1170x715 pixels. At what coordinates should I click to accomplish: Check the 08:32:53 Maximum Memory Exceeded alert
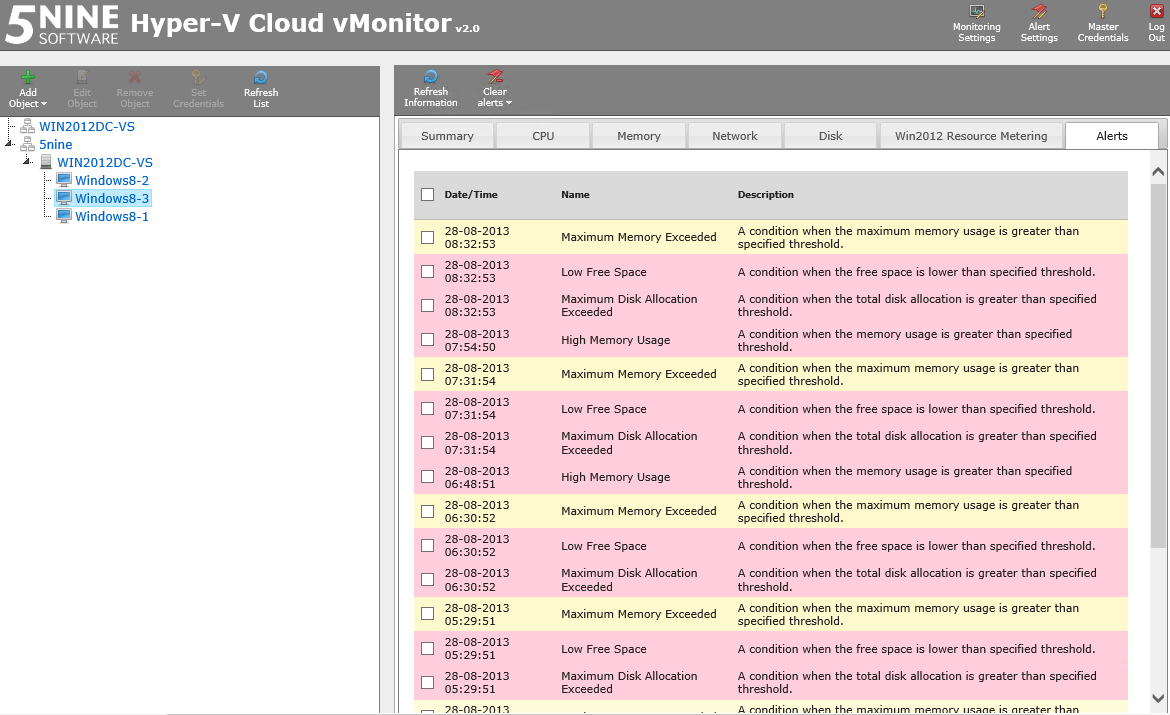pos(428,237)
